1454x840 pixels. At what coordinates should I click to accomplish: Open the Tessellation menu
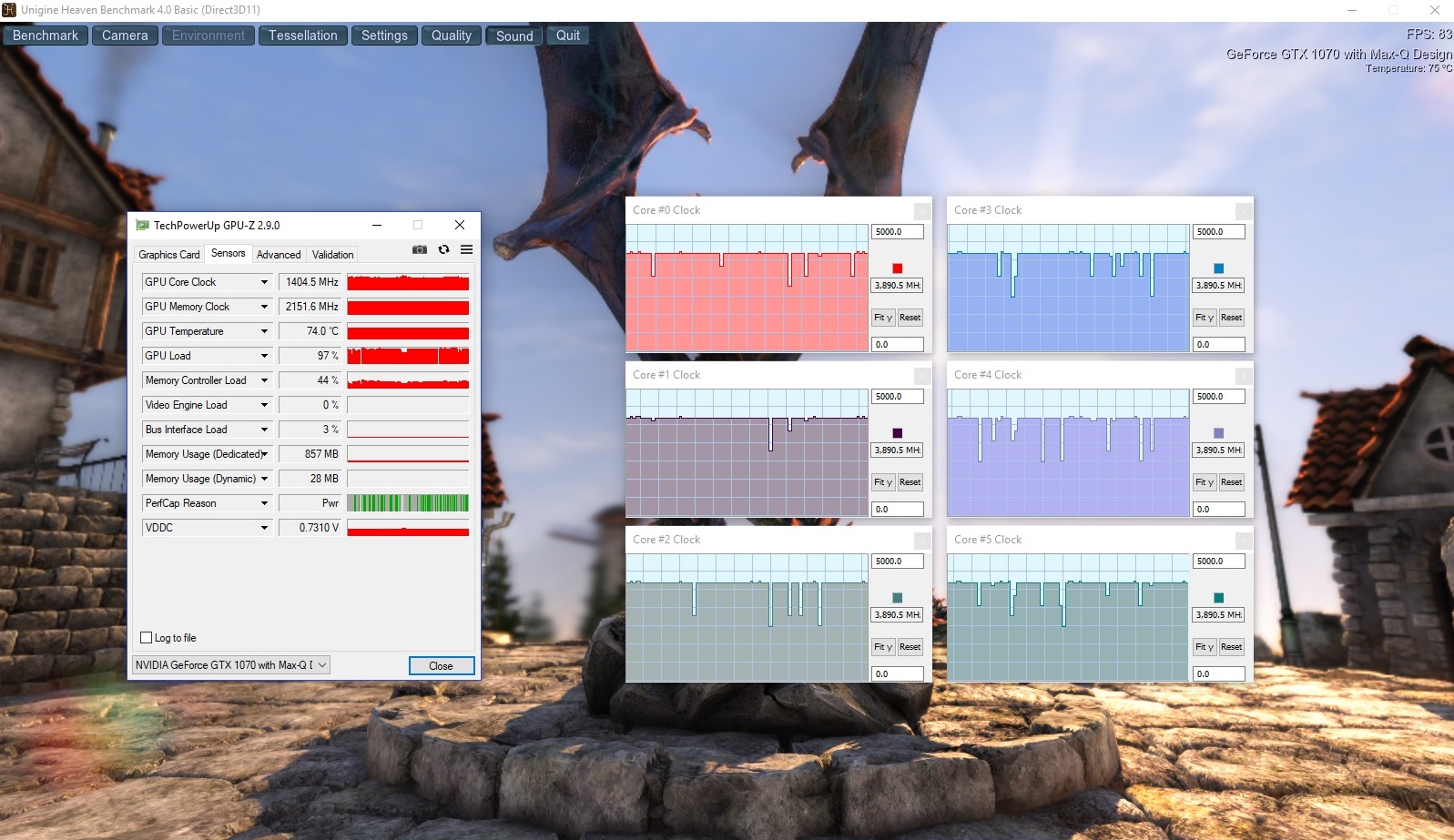[303, 35]
